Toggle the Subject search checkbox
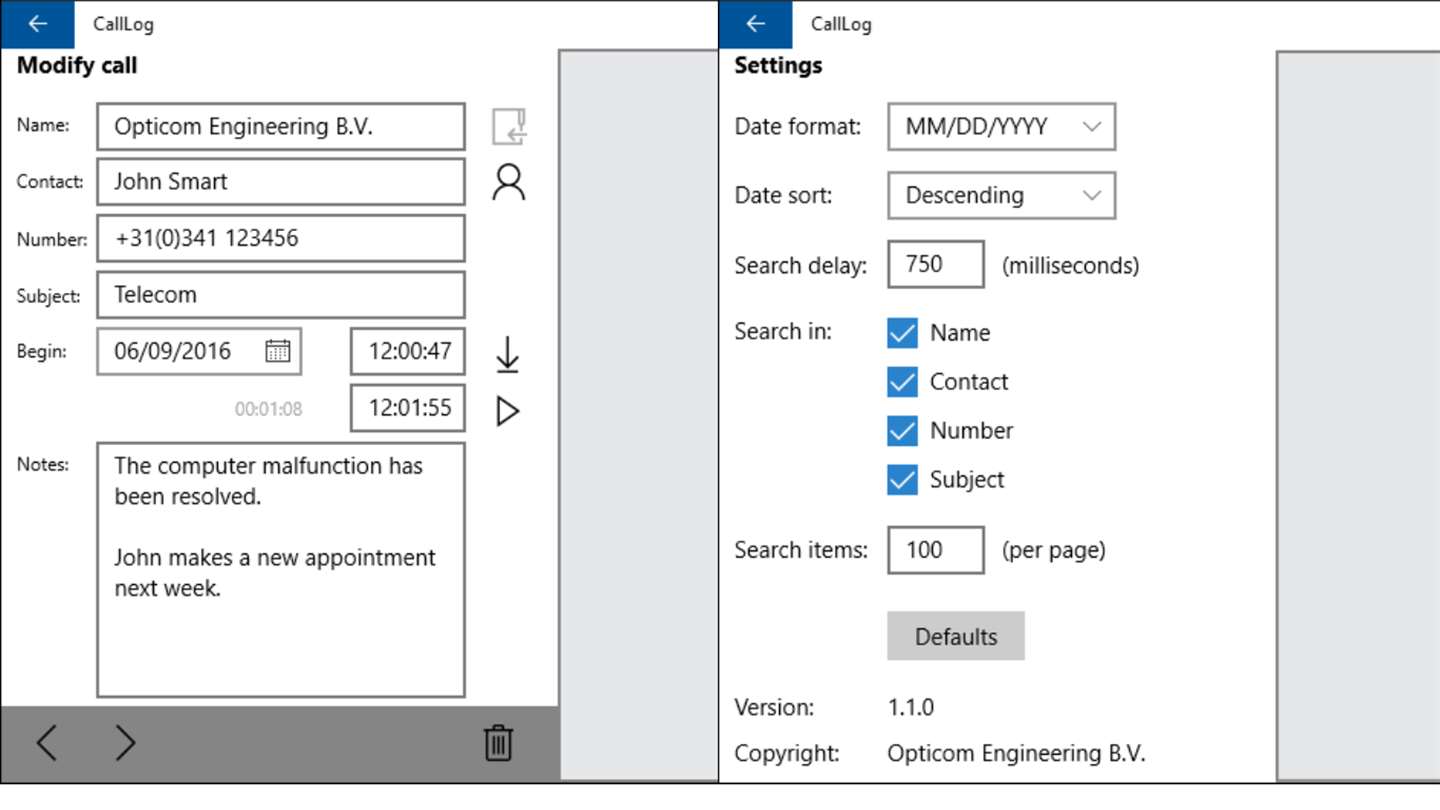The width and height of the screenshot is (1440, 810). (902, 480)
